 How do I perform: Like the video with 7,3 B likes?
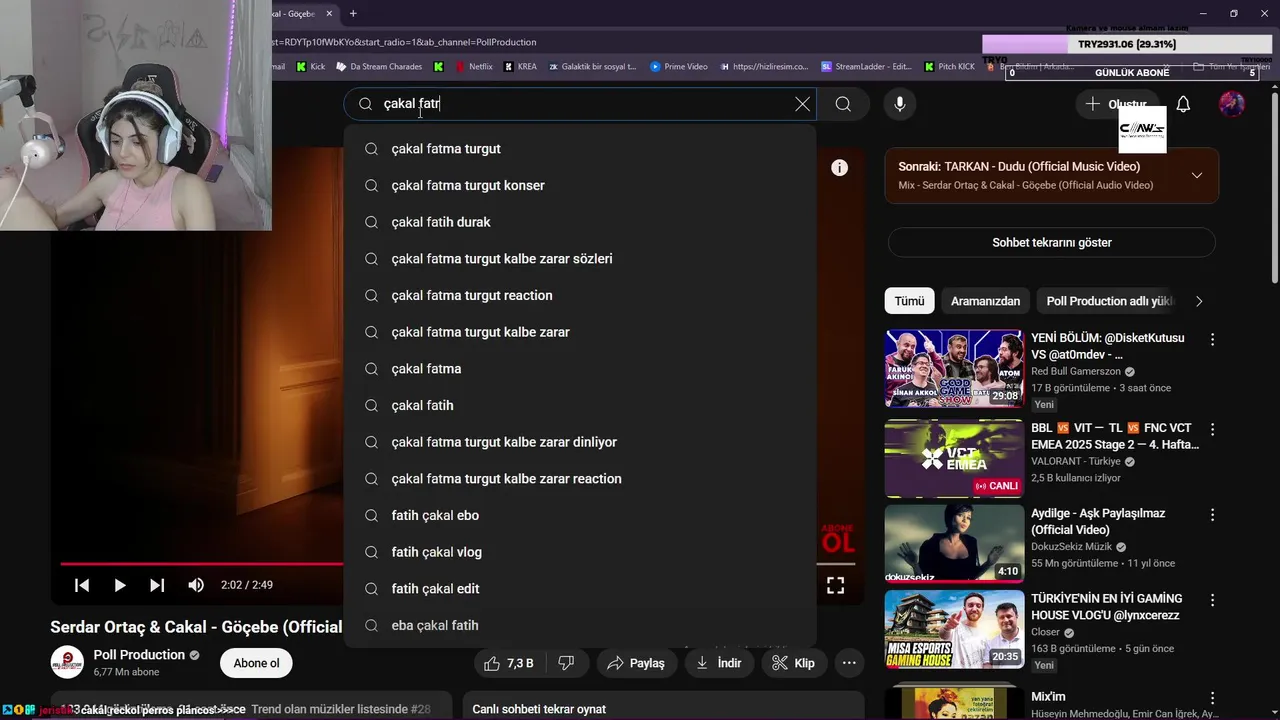[x=509, y=663]
